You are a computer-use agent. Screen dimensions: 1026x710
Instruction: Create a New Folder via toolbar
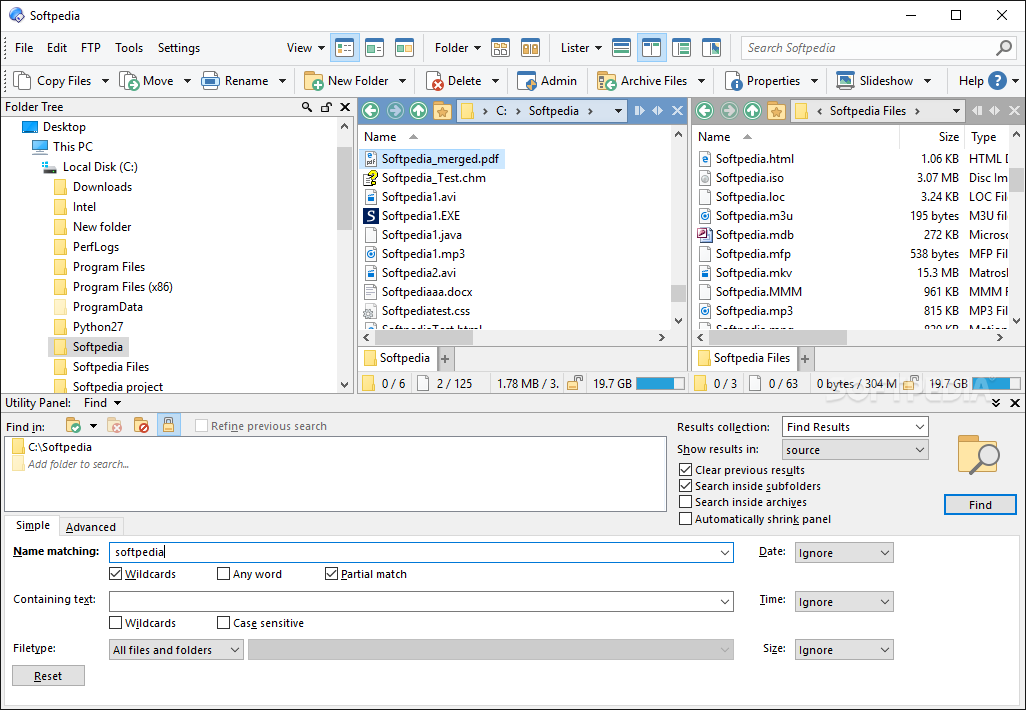point(313,80)
